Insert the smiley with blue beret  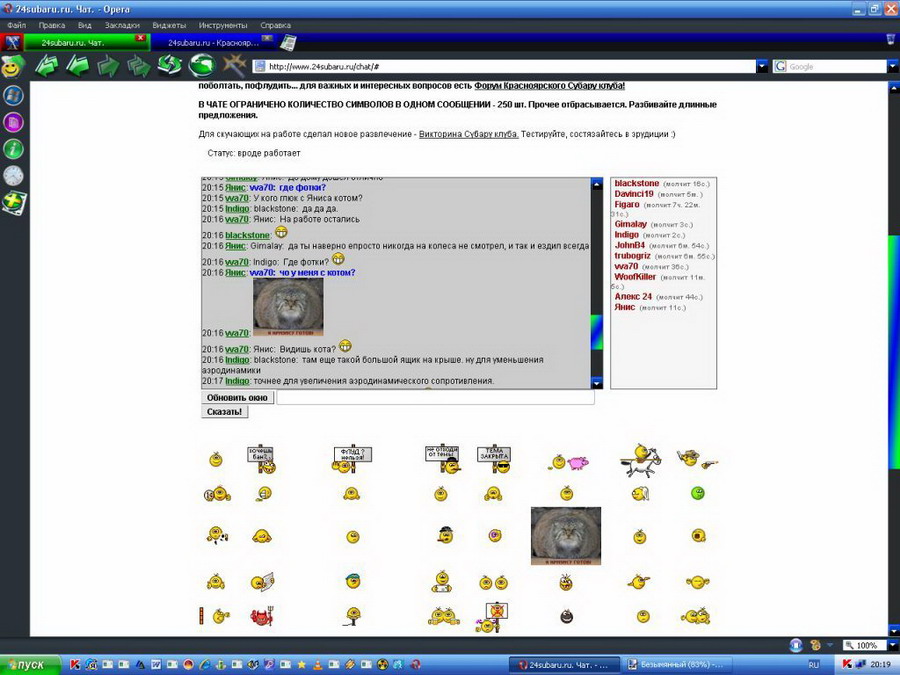(353, 580)
